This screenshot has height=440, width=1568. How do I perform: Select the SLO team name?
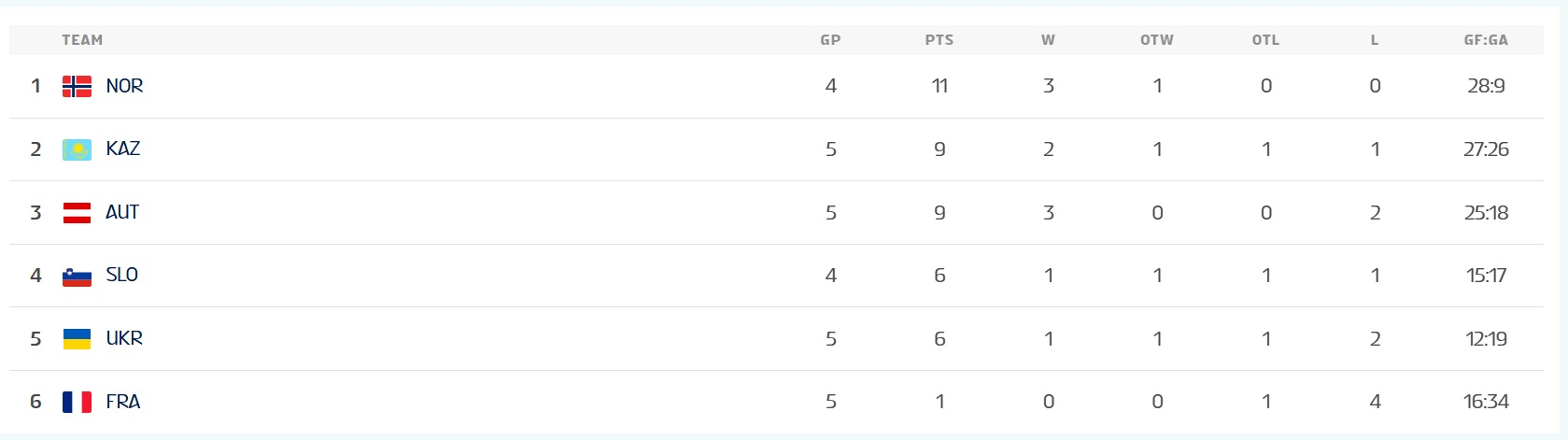point(122,276)
